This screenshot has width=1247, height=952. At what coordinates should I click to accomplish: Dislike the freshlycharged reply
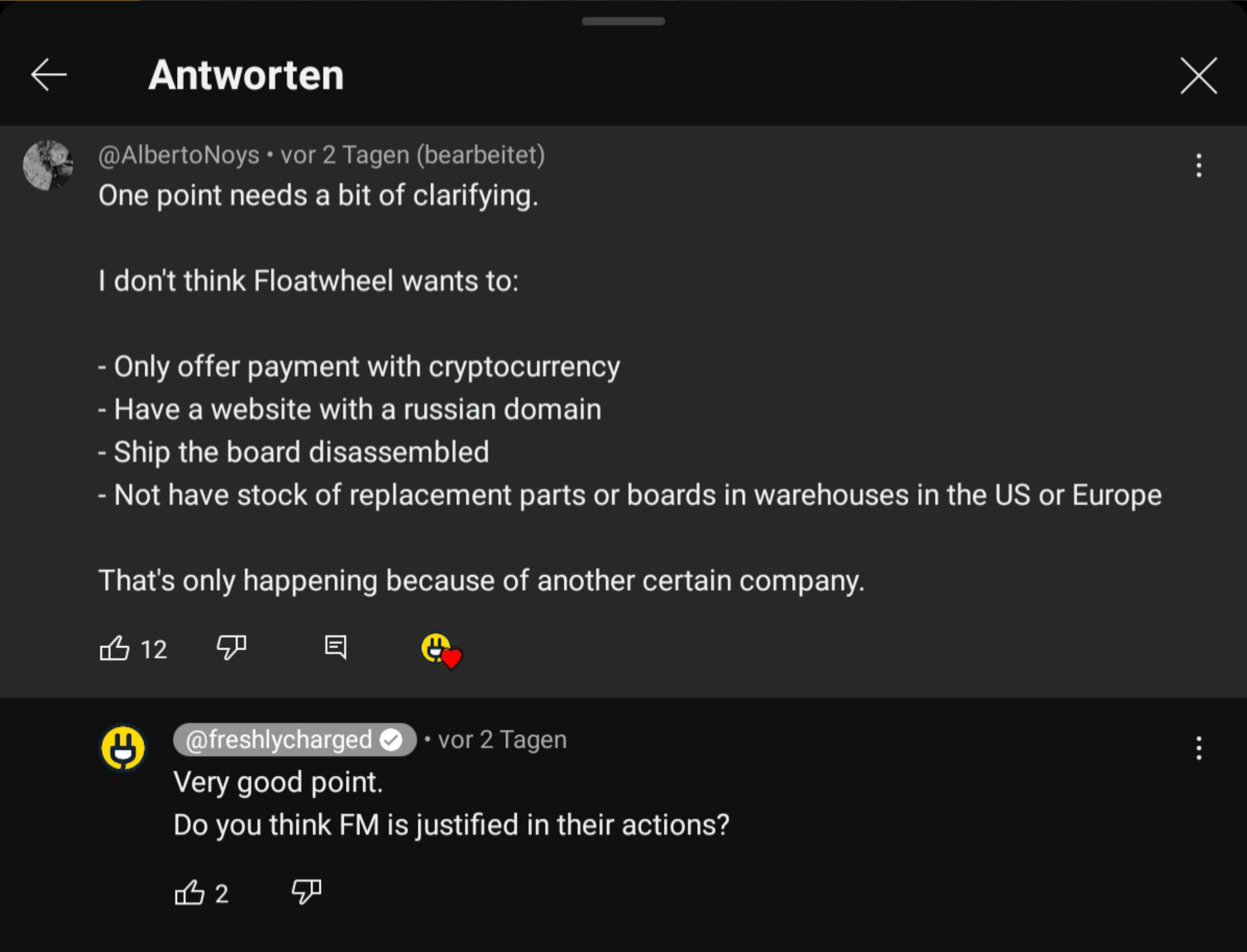[306, 892]
